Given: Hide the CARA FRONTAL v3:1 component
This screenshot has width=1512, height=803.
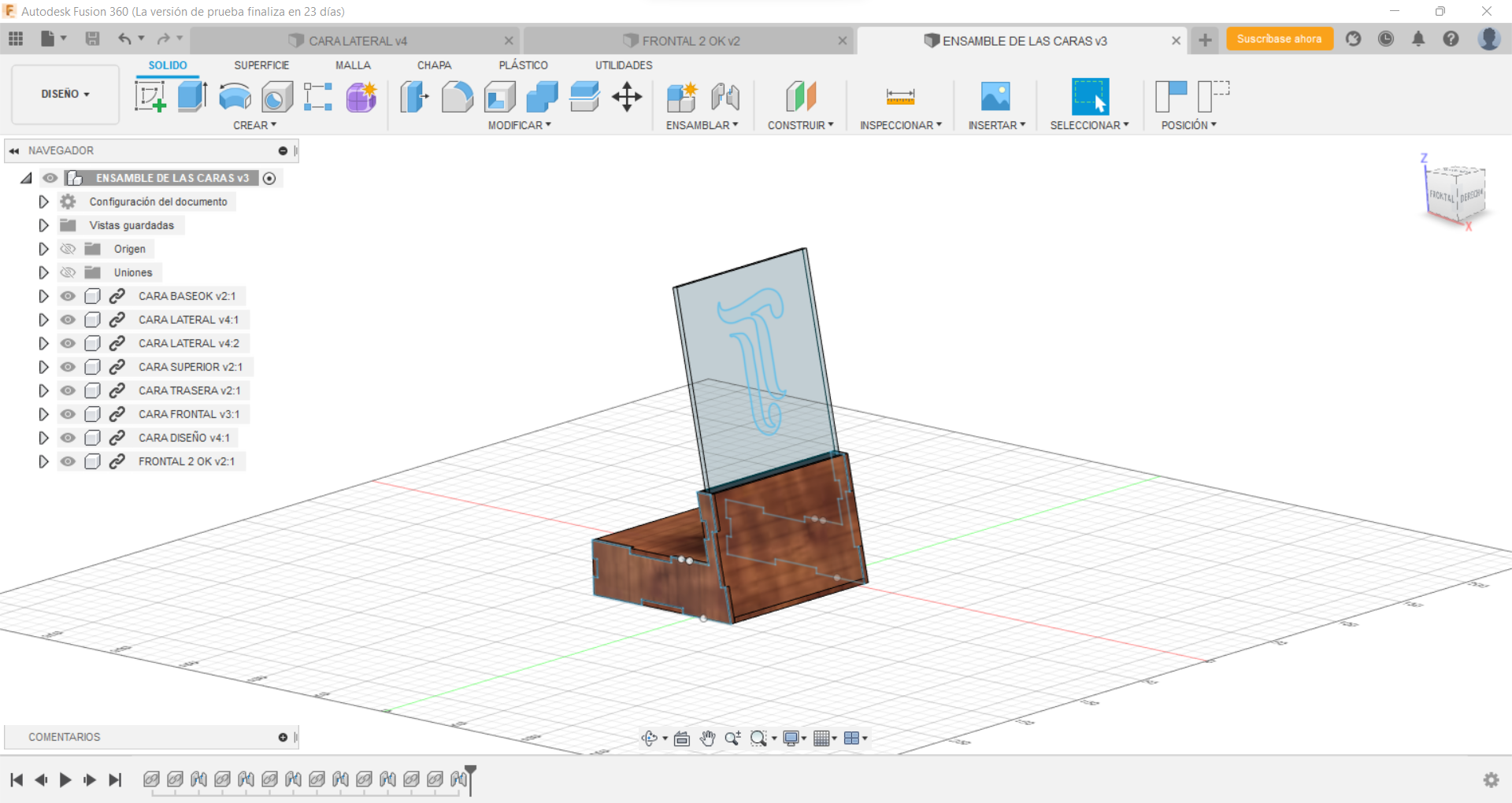Looking at the screenshot, I should 69,414.
